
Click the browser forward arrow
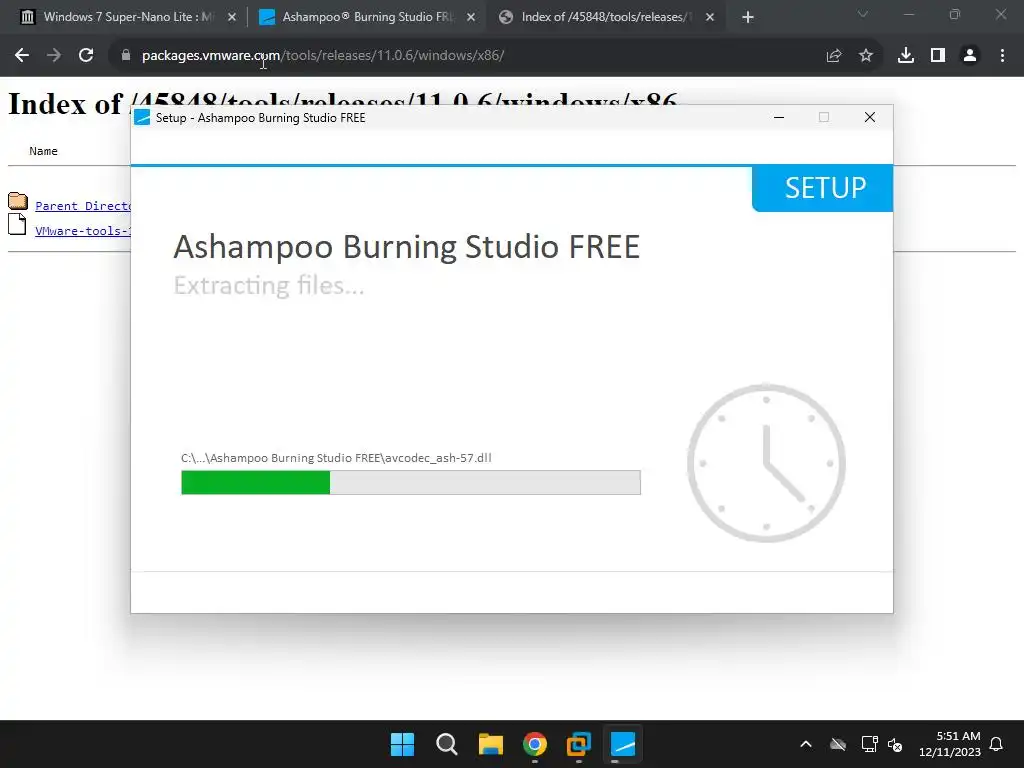[54, 56]
